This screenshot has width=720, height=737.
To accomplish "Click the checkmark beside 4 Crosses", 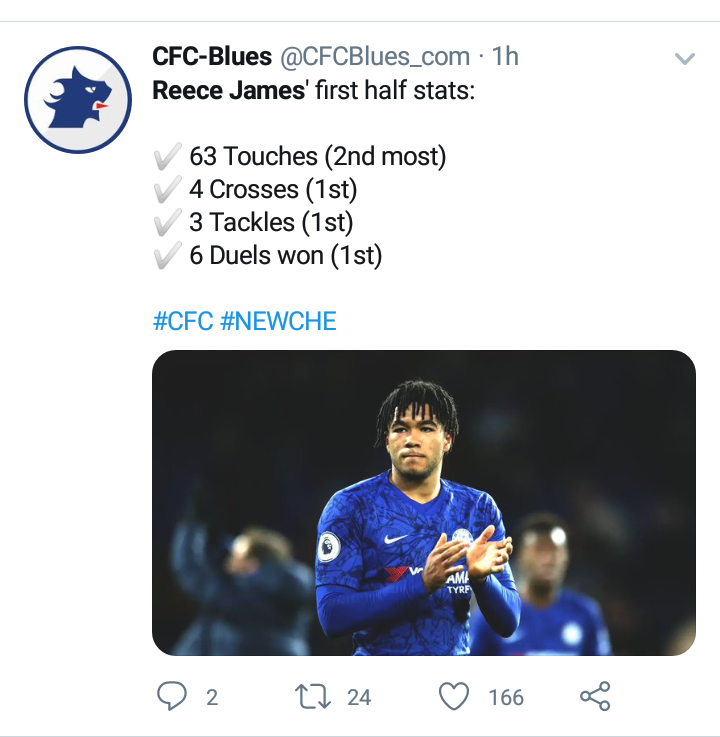I will 167,190.
